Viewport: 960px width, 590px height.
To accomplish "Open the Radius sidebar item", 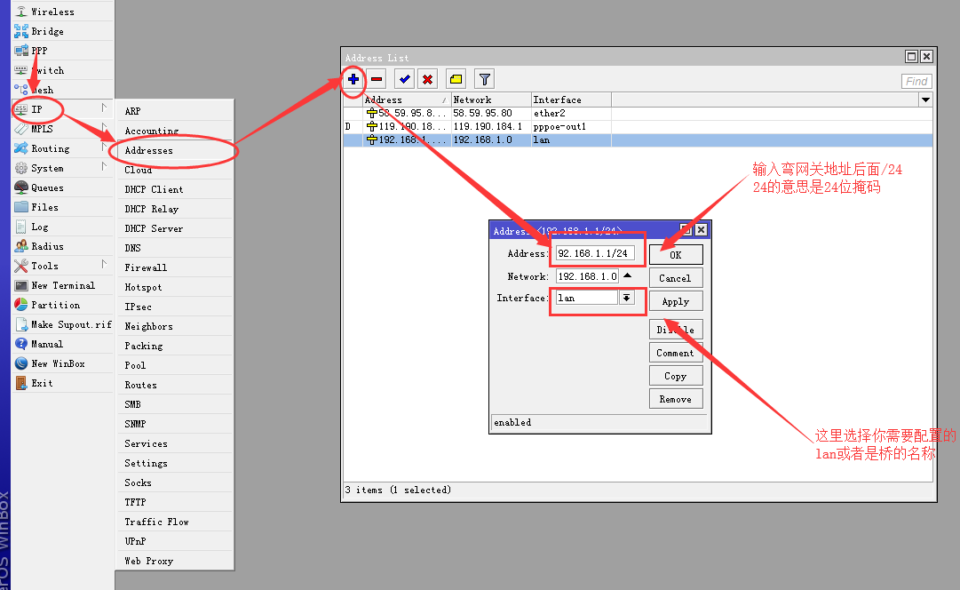I will (x=62, y=246).
